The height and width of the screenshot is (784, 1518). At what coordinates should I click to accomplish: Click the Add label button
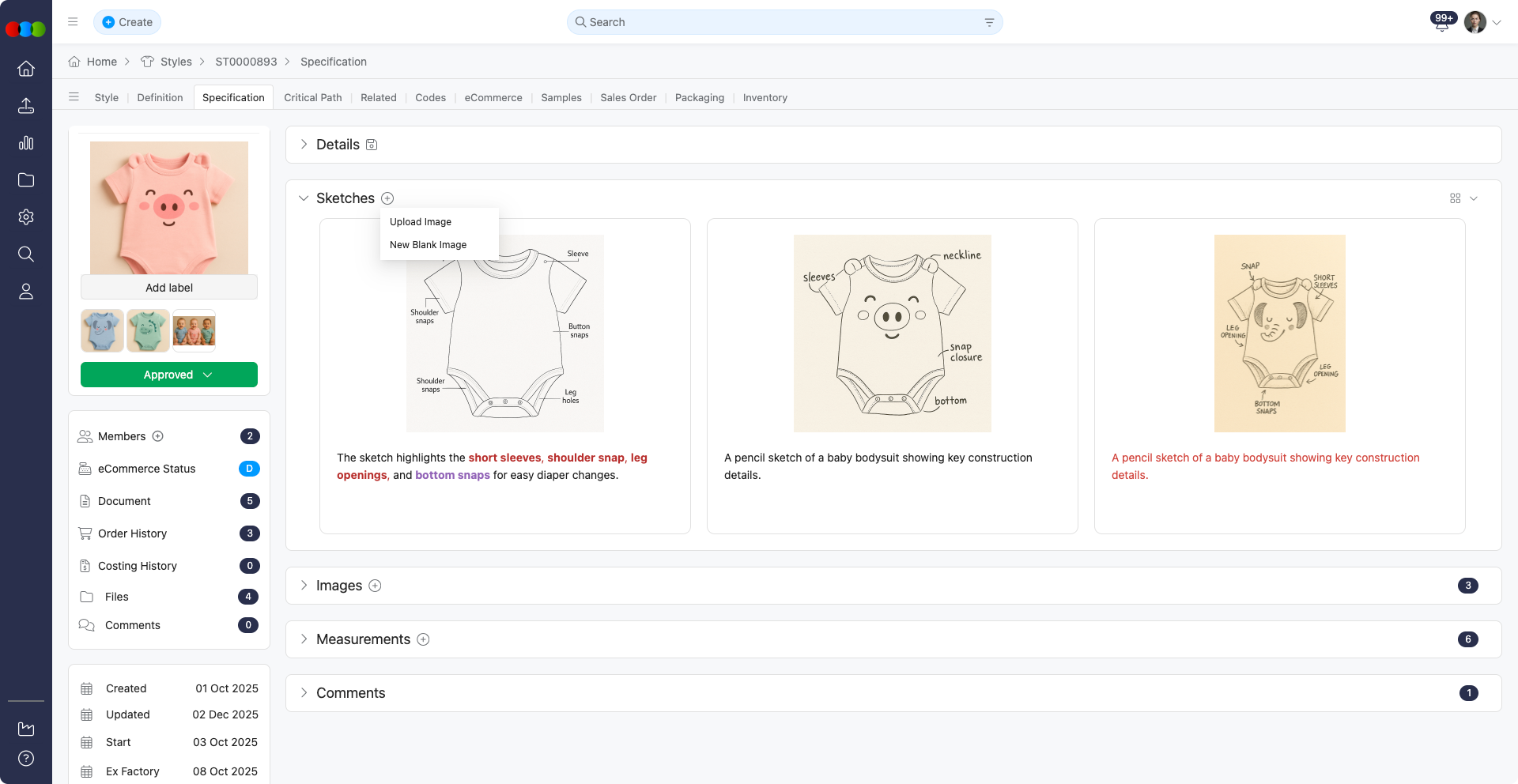click(x=168, y=287)
